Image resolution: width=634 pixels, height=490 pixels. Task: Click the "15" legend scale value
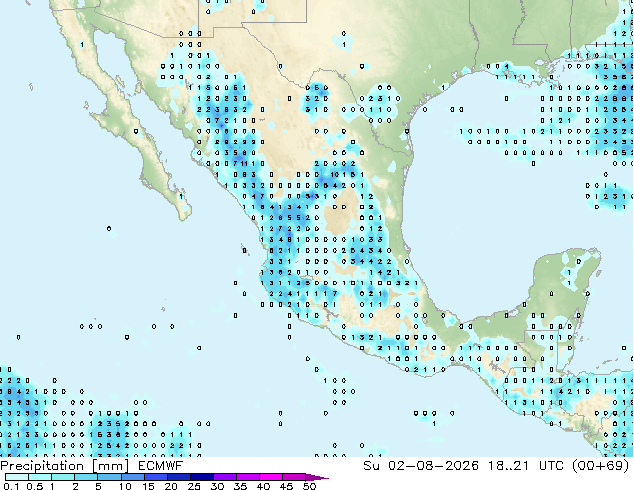(148, 486)
